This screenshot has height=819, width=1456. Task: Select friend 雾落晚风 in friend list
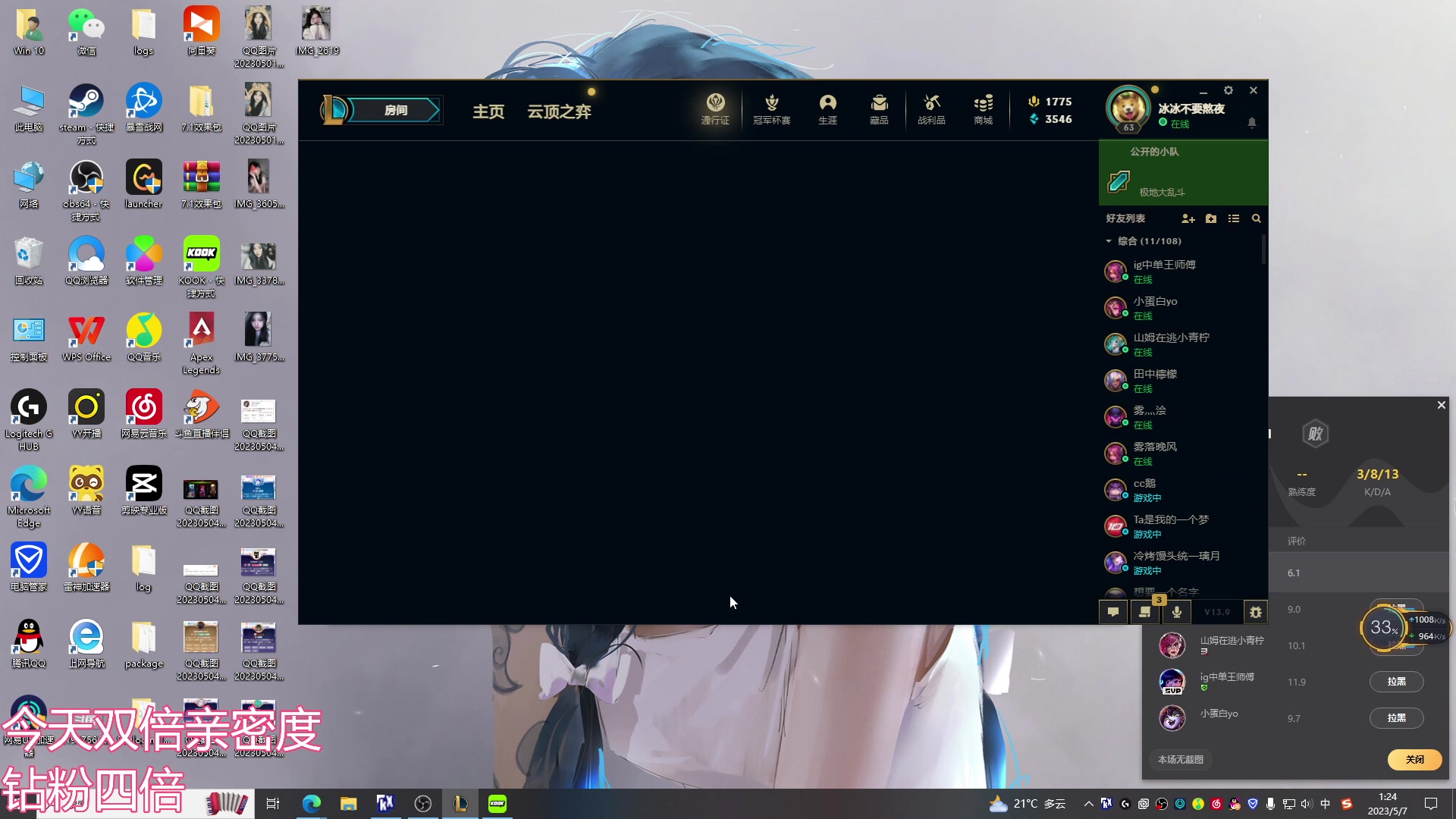tap(1180, 453)
